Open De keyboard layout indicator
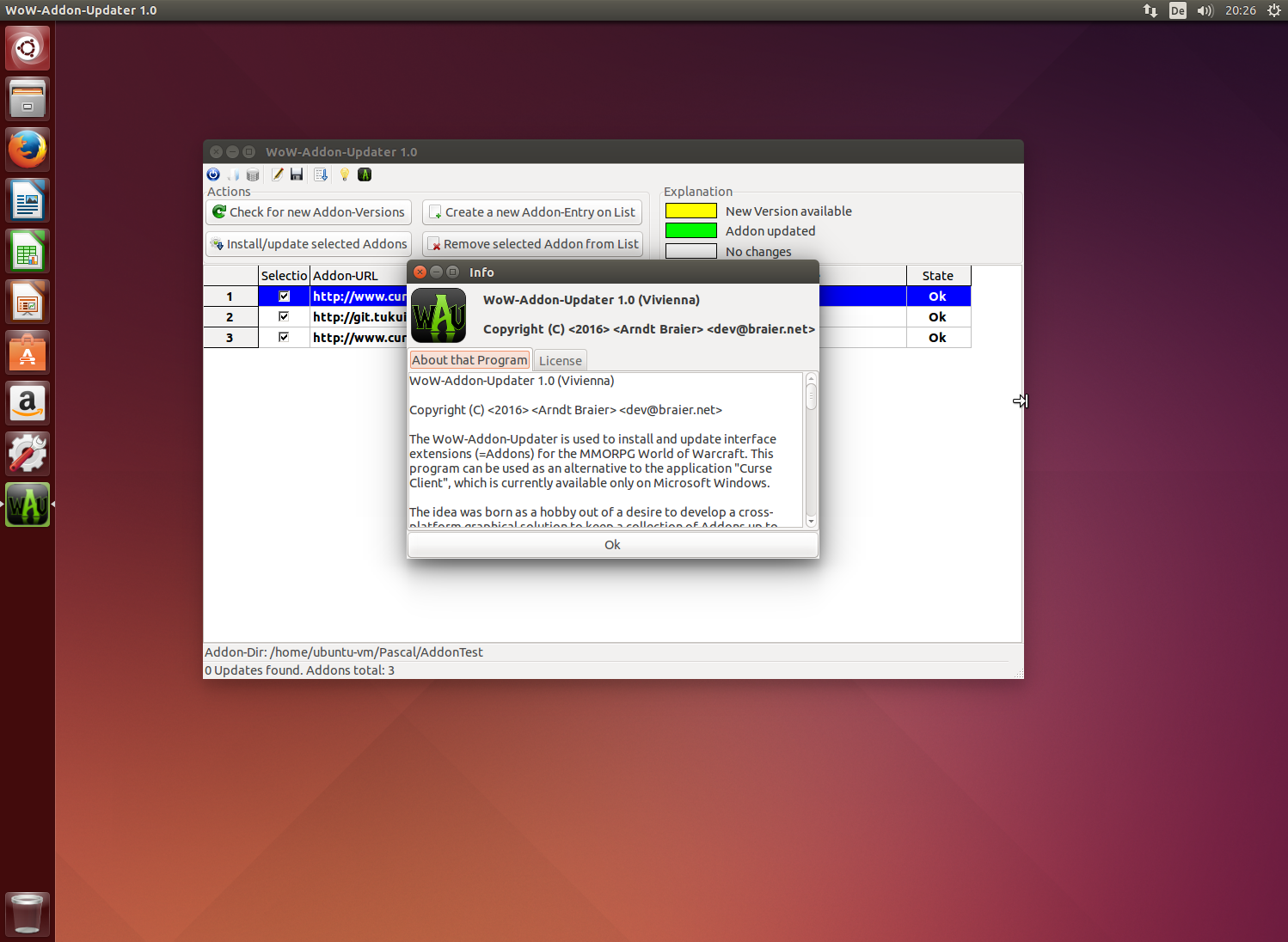 click(x=1178, y=10)
